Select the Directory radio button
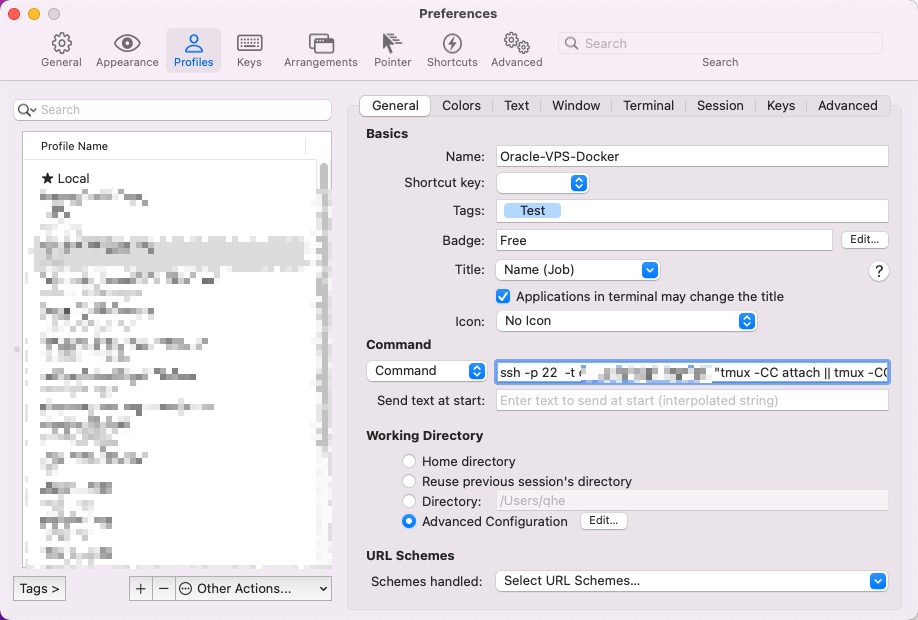Viewport: 918px width, 620px height. click(x=409, y=501)
